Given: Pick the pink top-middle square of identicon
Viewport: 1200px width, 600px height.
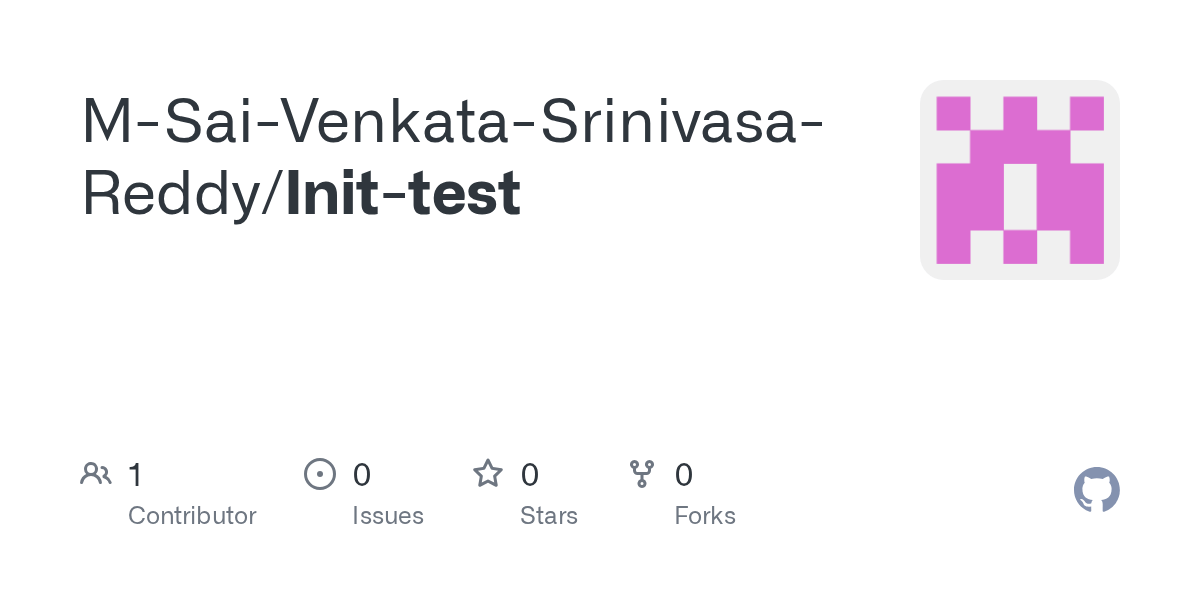Looking at the screenshot, I should [1020, 113].
